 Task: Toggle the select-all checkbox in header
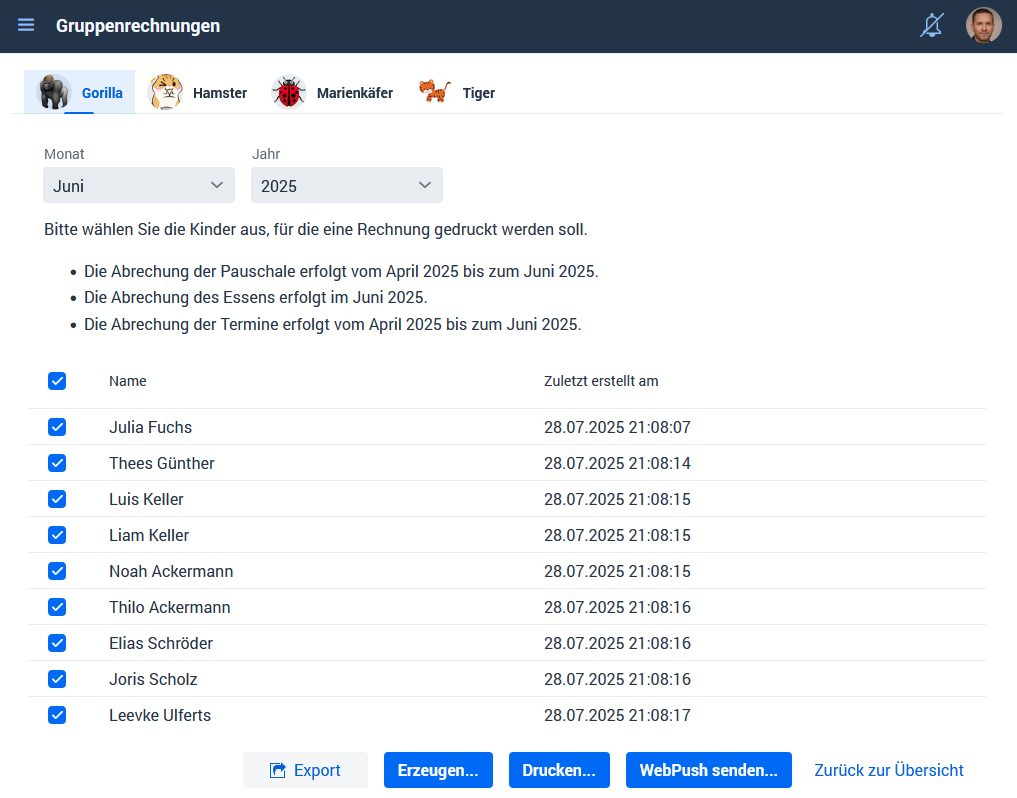point(57,381)
